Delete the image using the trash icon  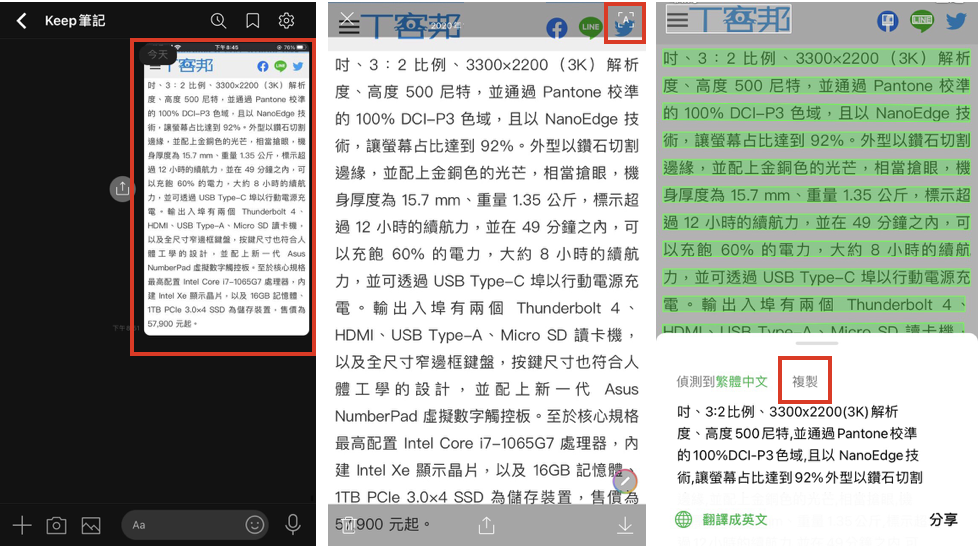click(349, 525)
